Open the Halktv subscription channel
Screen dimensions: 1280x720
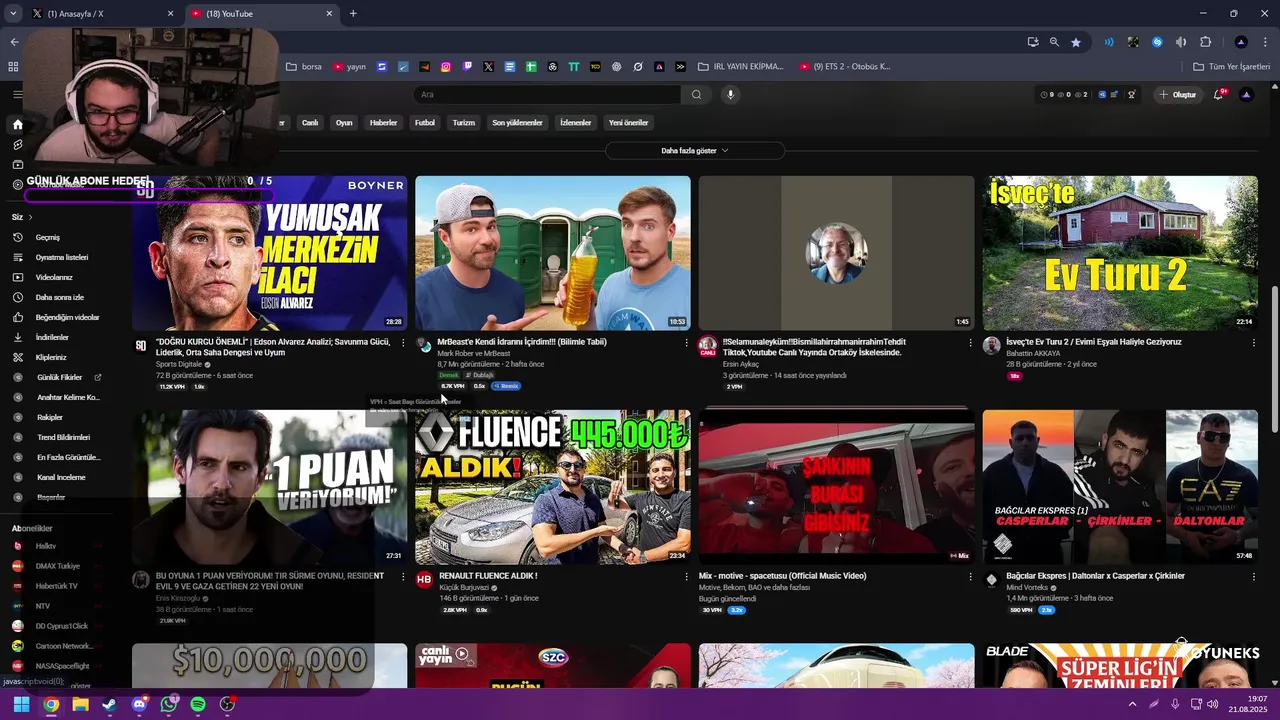tap(46, 546)
